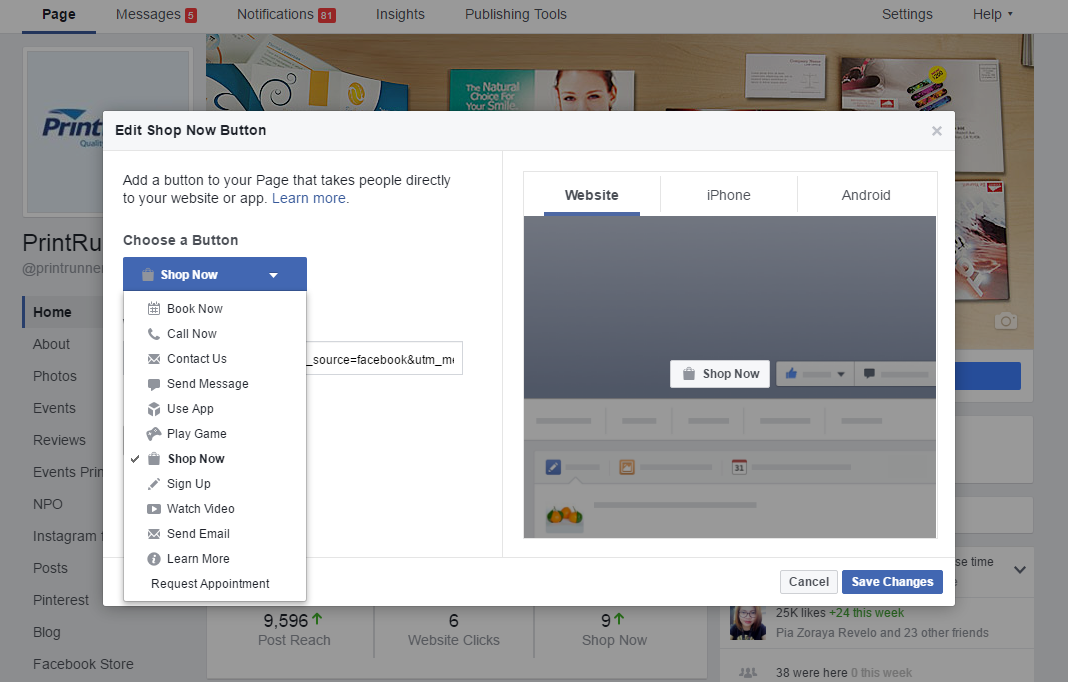
Task: Click the Shop Now preview button
Action: 720,374
